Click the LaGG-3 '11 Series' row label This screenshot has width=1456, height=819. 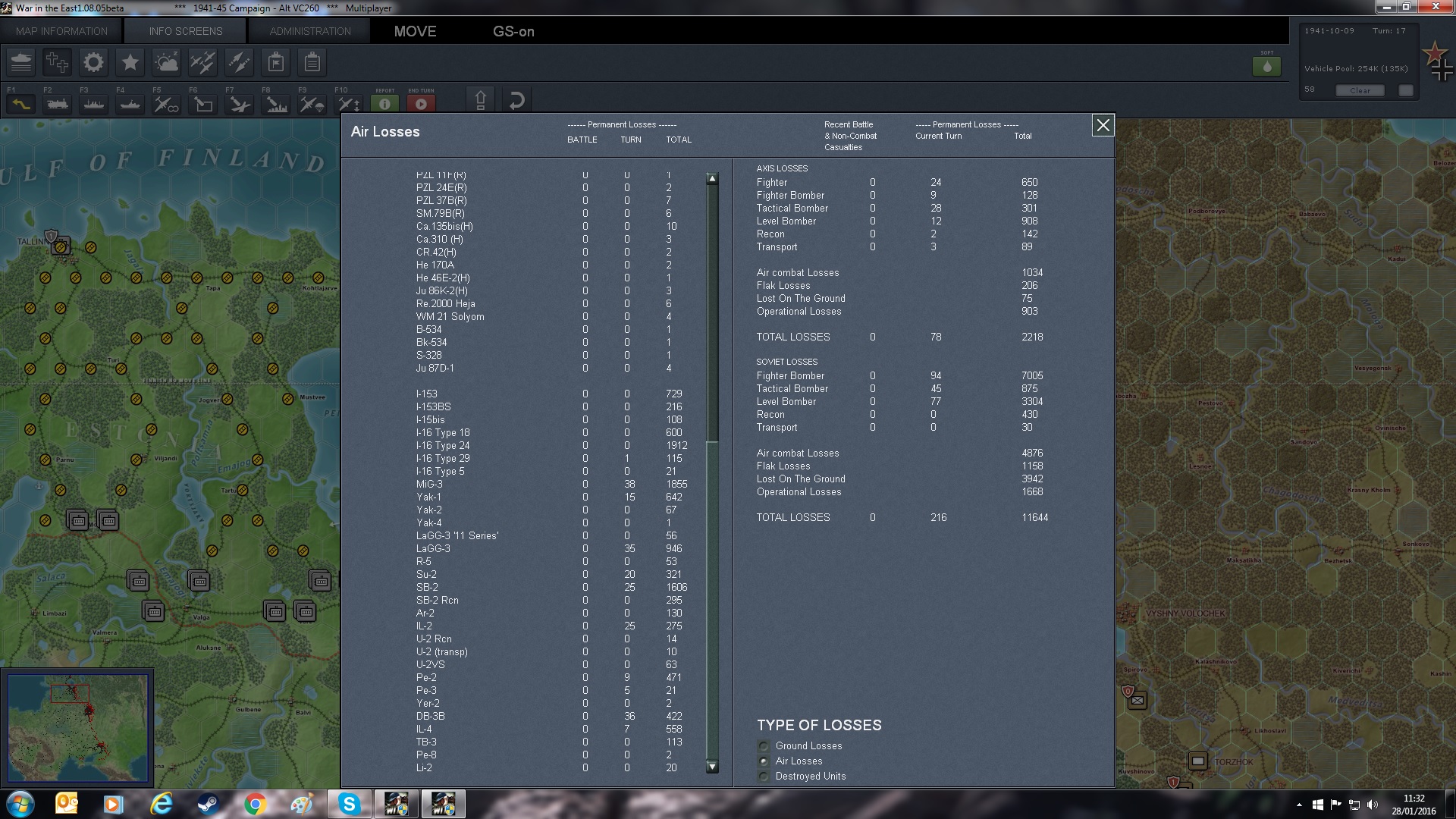[x=457, y=535]
